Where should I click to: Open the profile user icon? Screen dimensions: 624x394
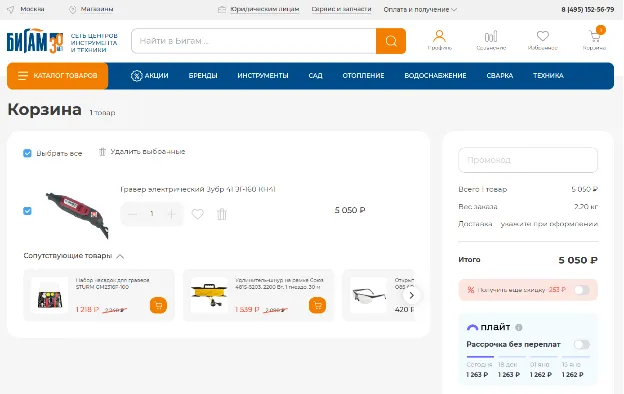pyautogui.click(x=439, y=36)
